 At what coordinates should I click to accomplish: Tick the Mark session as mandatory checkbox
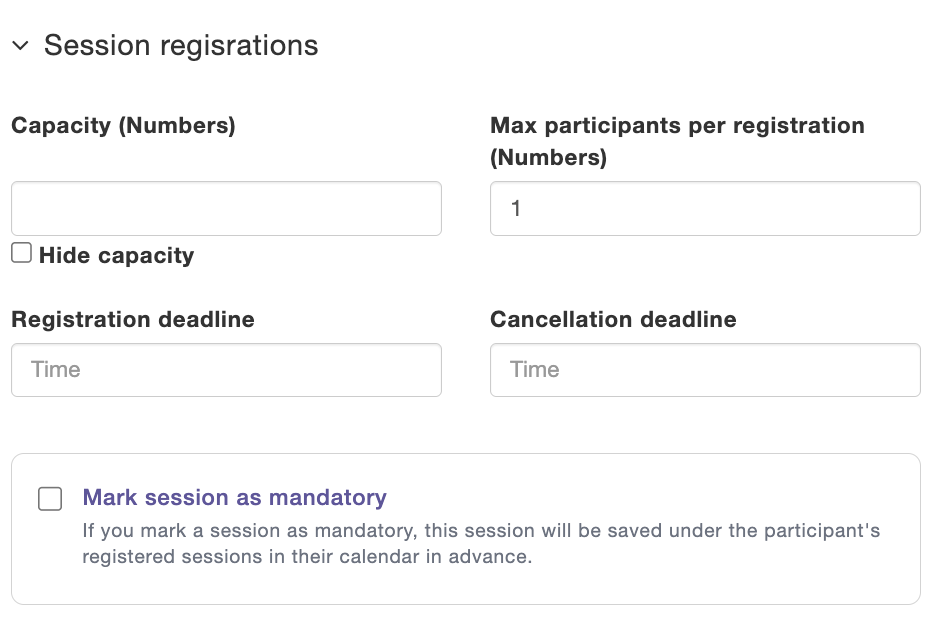click(x=50, y=499)
